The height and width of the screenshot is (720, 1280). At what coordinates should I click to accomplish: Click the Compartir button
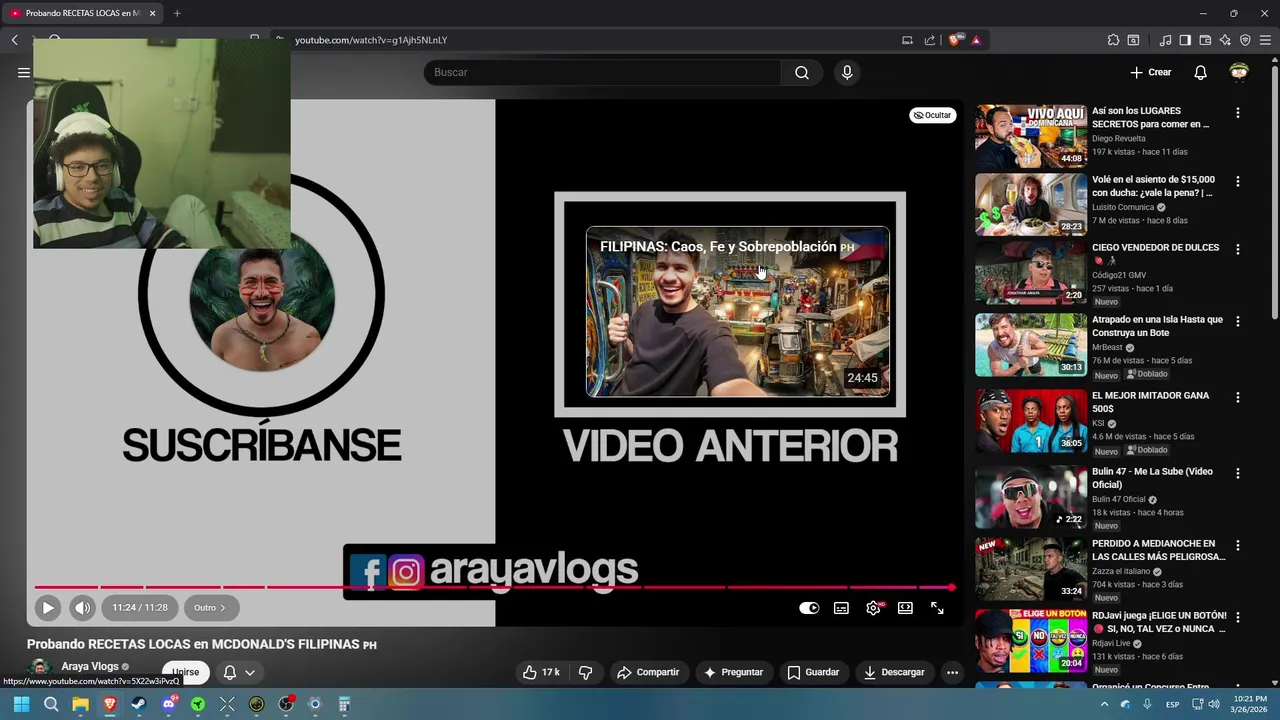[648, 672]
